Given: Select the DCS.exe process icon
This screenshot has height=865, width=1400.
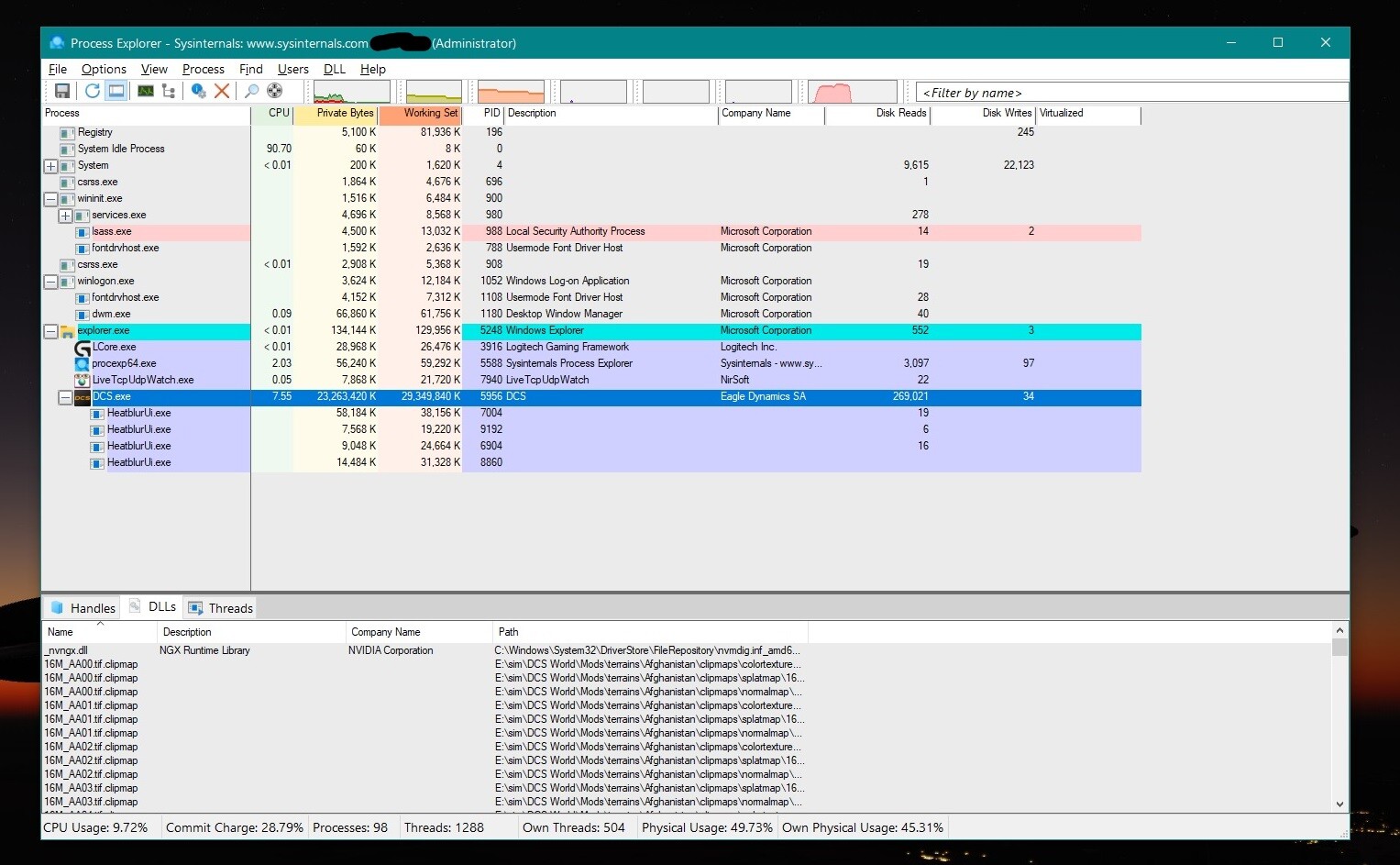Looking at the screenshot, I should click(83, 397).
